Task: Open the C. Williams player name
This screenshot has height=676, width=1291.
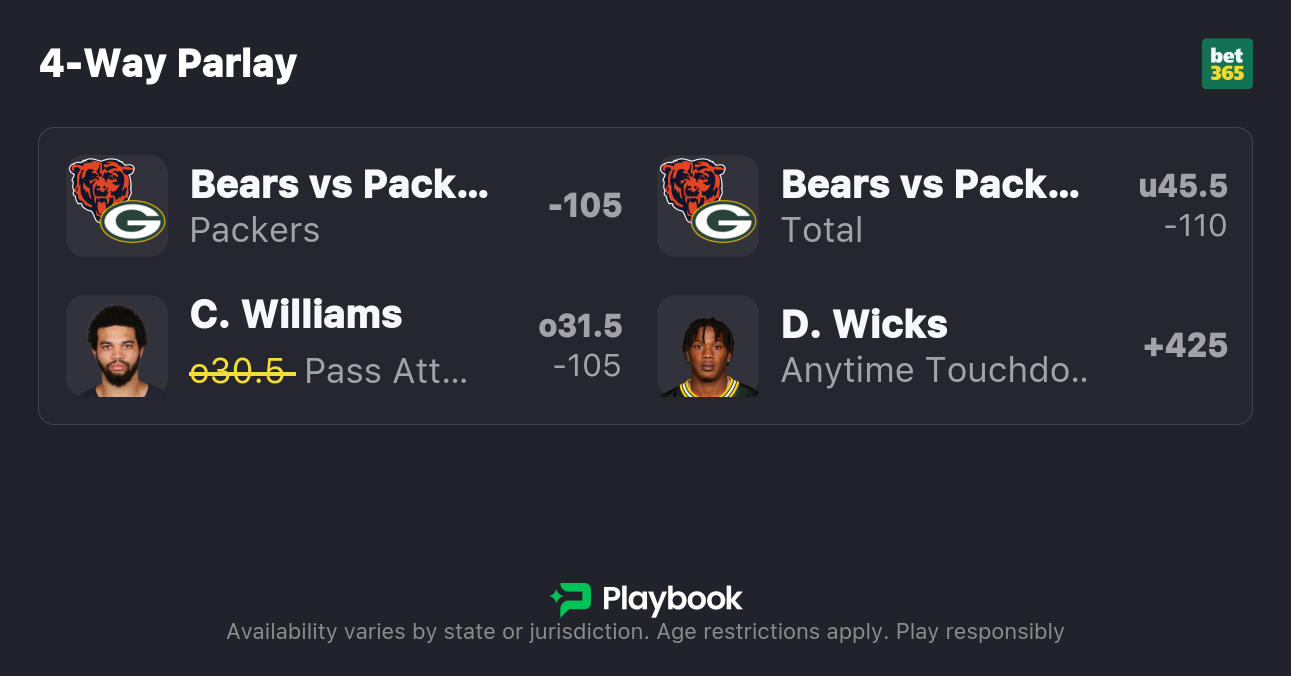Action: (x=296, y=315)
